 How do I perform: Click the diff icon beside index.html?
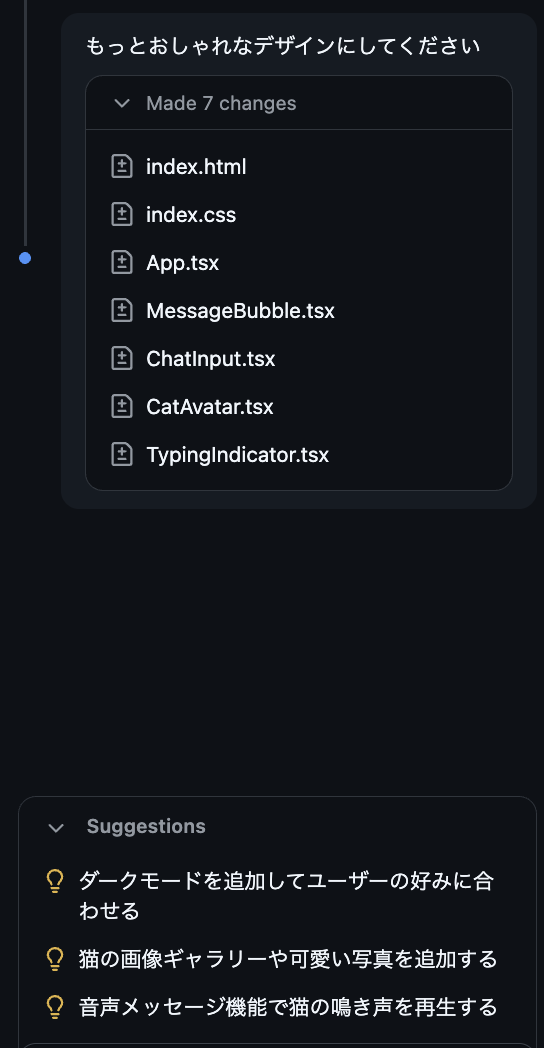[x=122, y=166]
